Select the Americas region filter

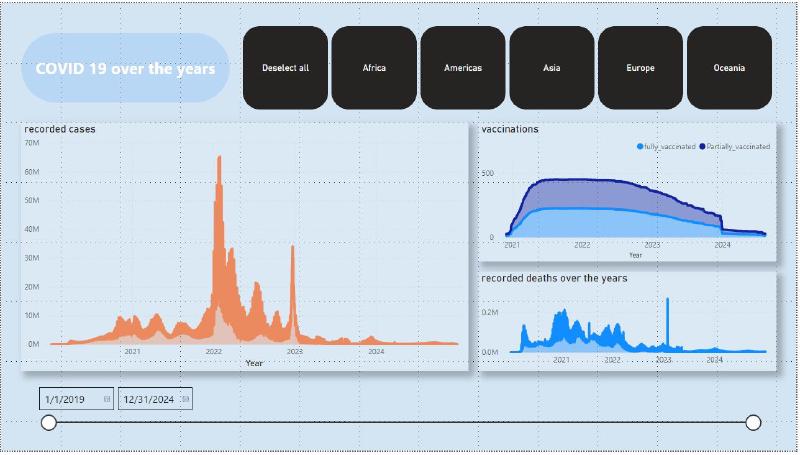[463, 68]
